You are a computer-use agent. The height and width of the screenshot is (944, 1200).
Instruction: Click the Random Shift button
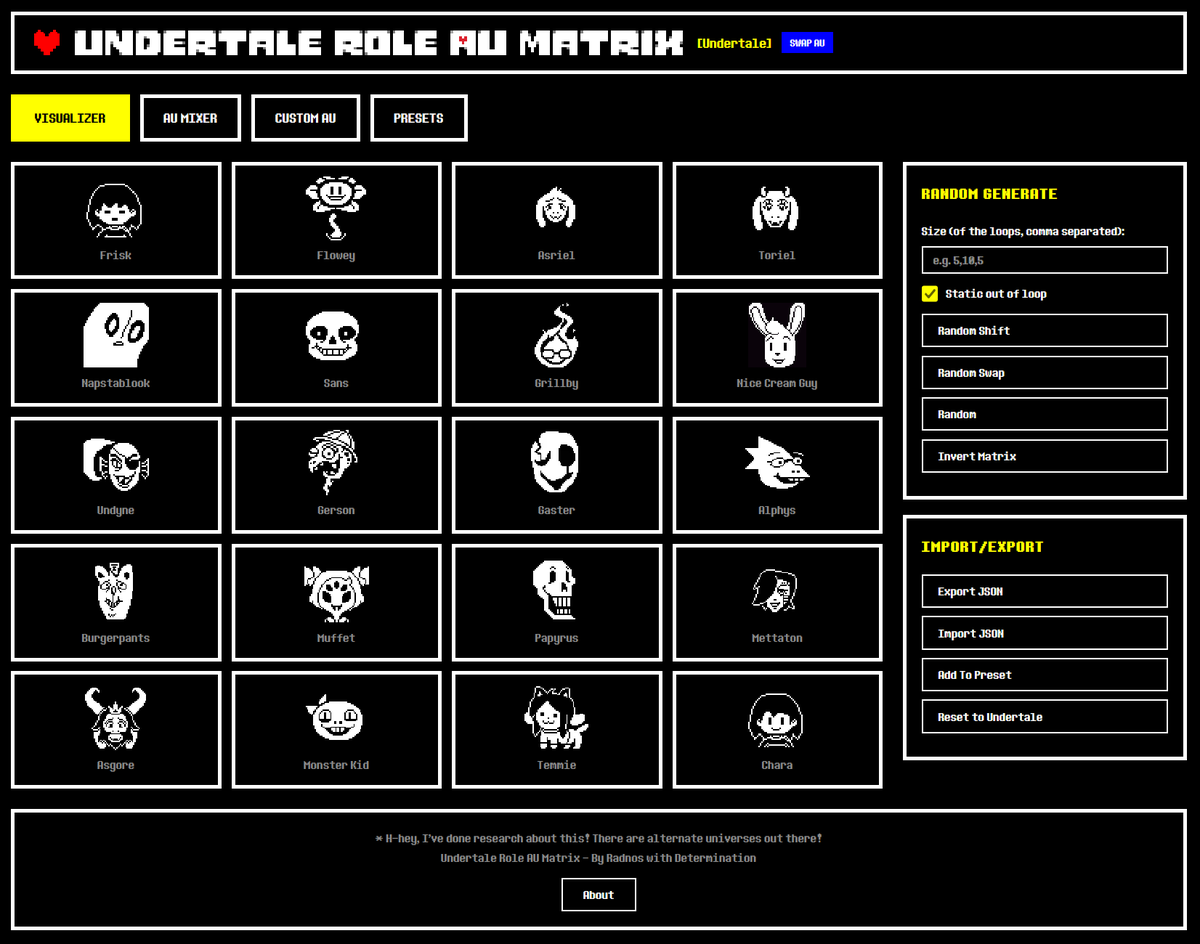point(1044,331)
